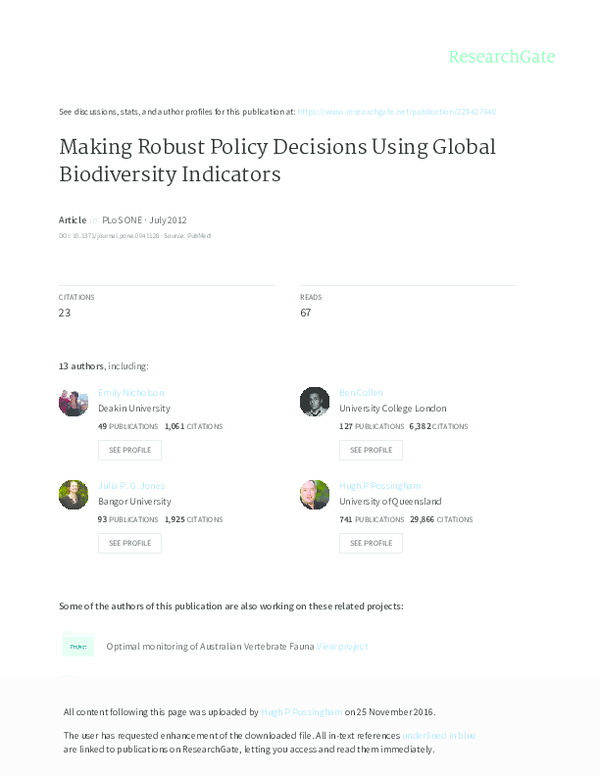This screenshot has height=776, width=600.
Task: Open Ben Collen's author name link
Action: (361, 392)
